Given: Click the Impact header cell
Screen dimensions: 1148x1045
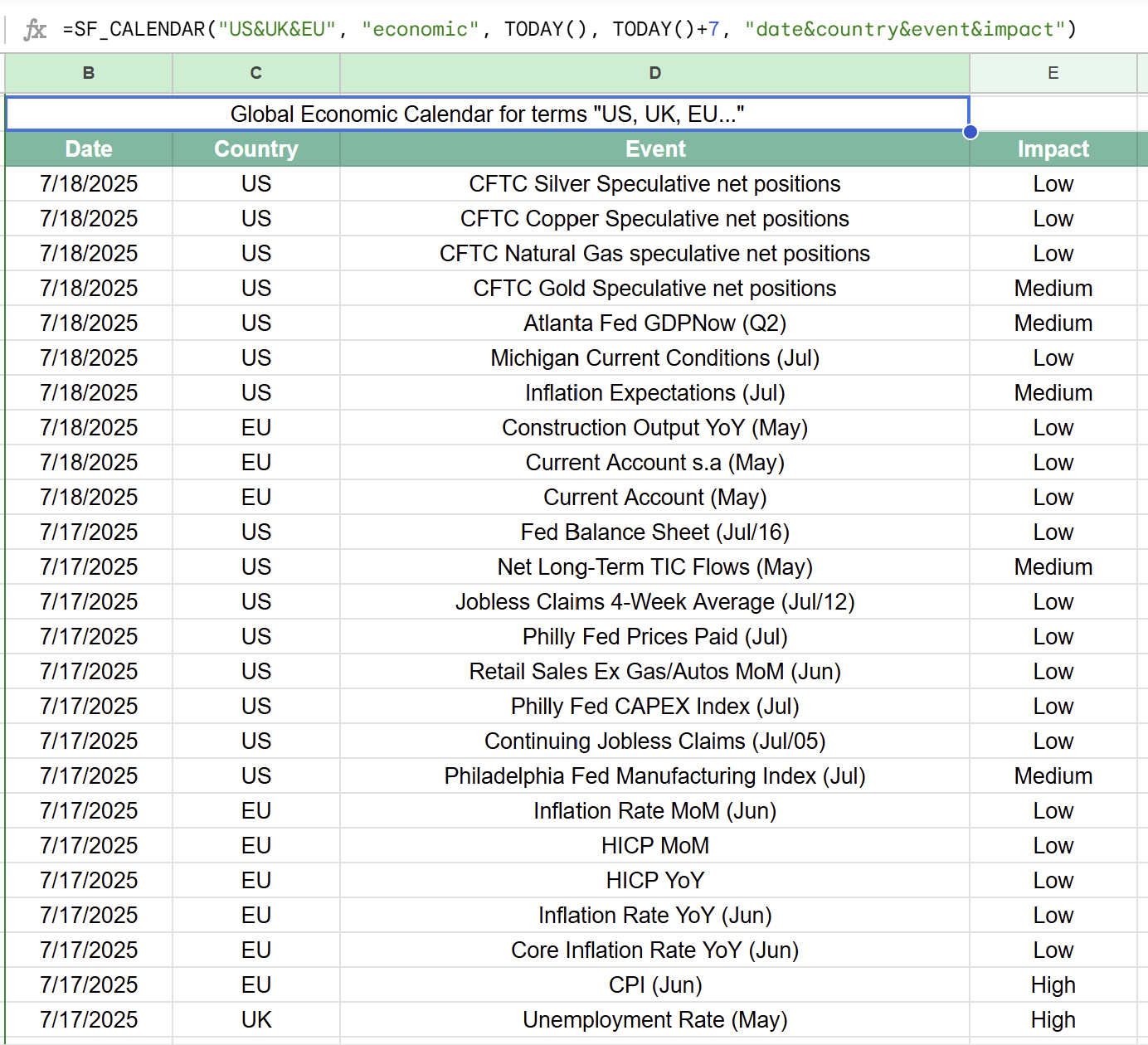Looking at the screenshot, I should point(1053,149).
